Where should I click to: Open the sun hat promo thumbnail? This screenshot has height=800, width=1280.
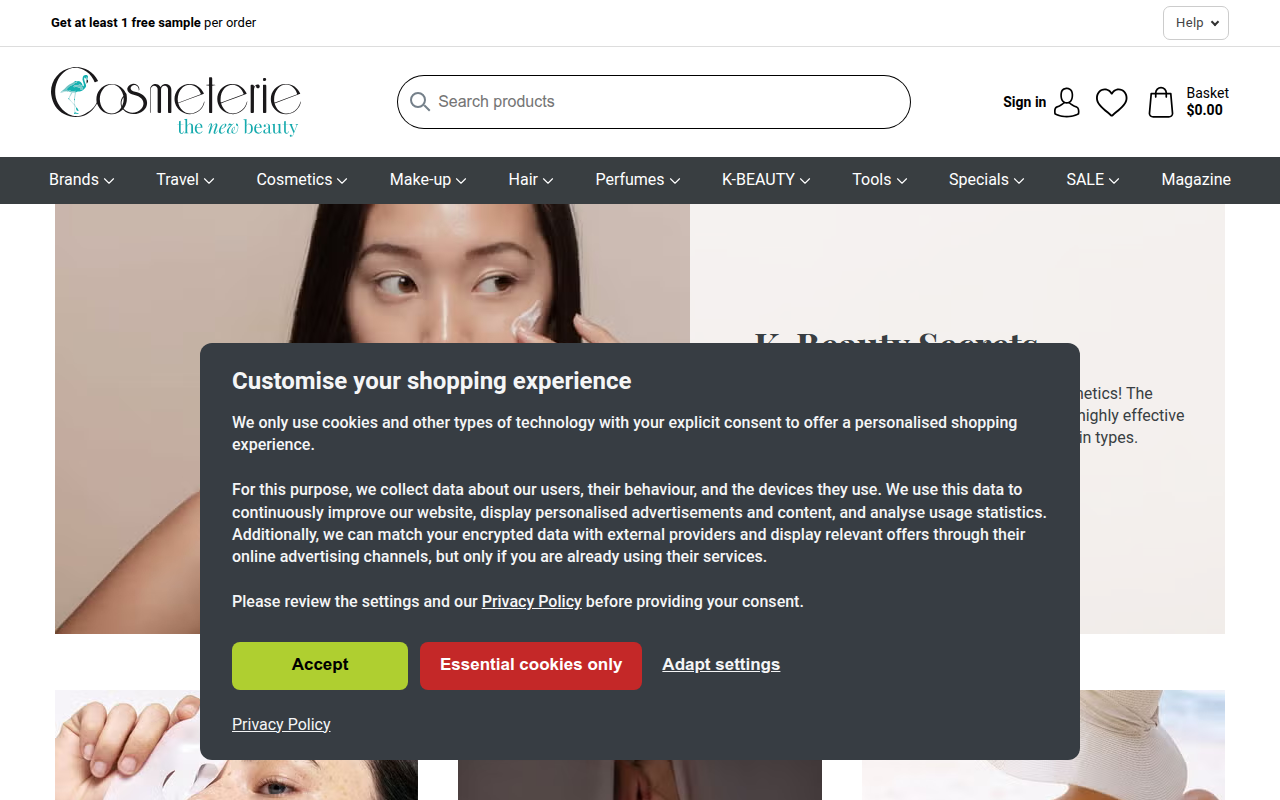click(x=1152, y=745)
